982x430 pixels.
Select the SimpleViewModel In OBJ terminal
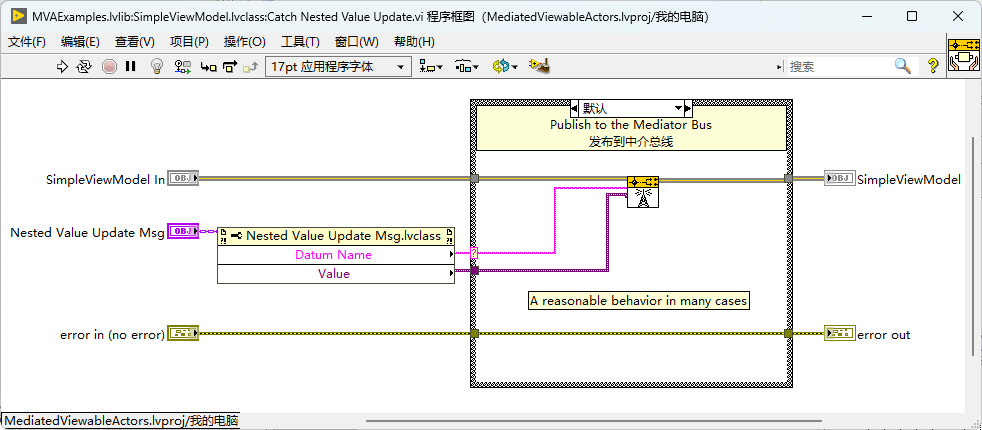[x=183, y=179]
